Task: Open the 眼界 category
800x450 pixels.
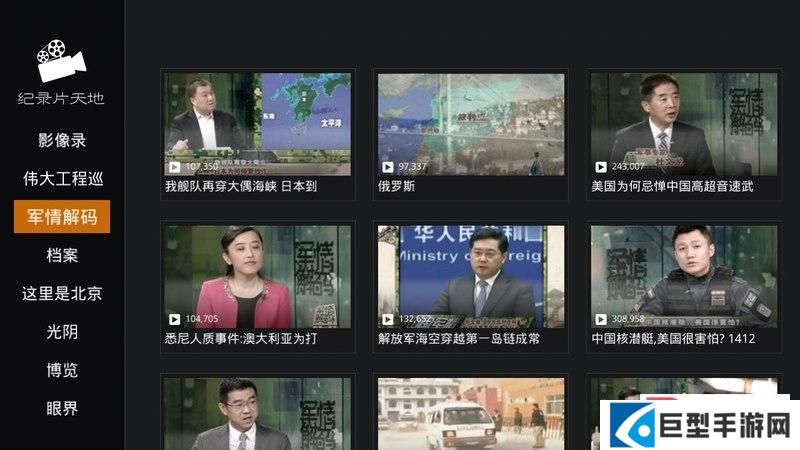Action: (x=62, y=408)
